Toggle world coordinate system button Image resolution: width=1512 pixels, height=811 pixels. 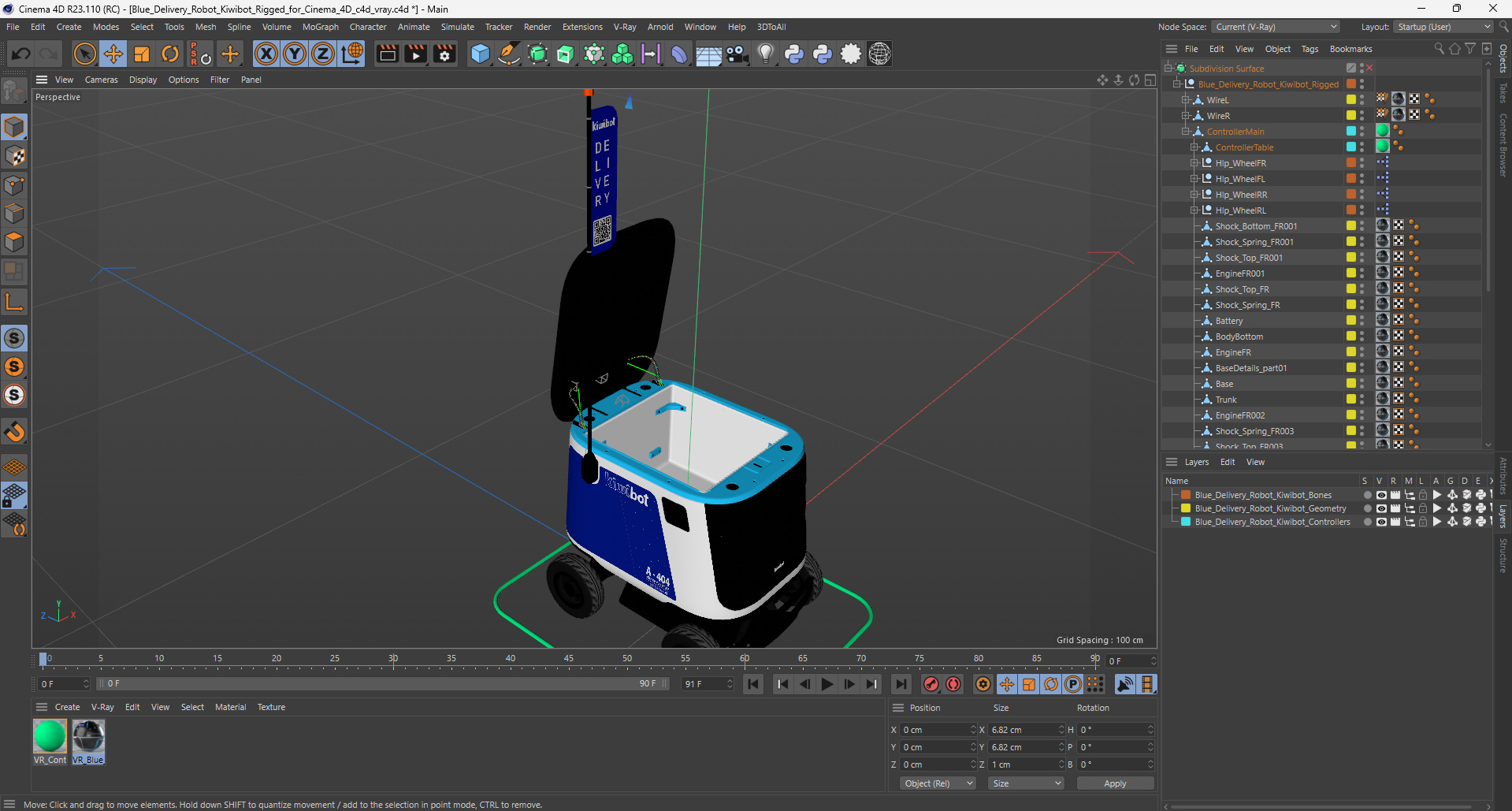point(352,54)
